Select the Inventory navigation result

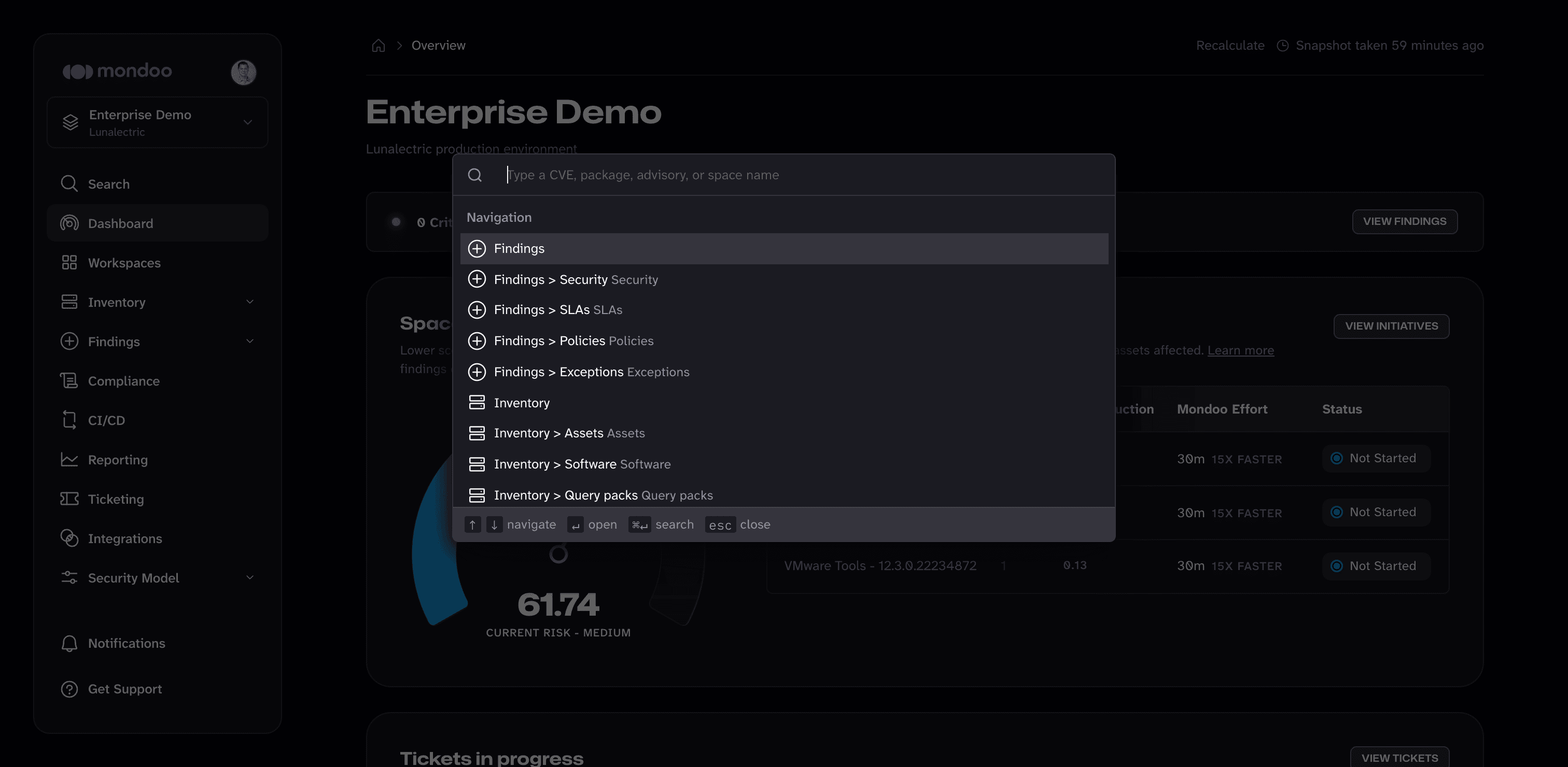click(784, 403)
